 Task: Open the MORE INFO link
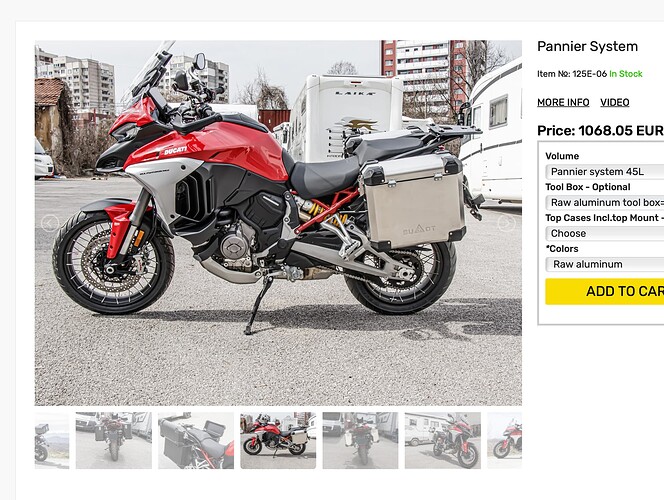[x=563, y=102]
